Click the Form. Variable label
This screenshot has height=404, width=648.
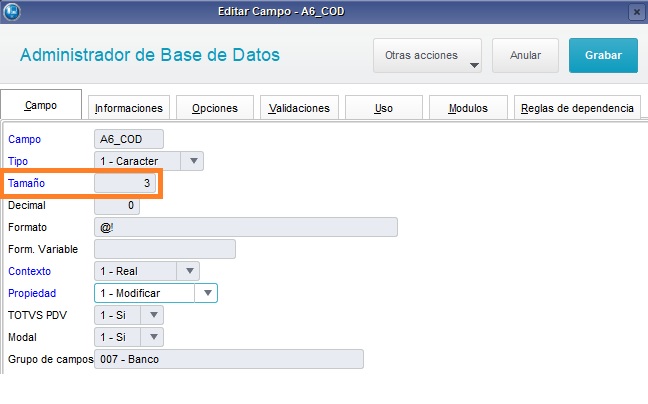[43, 249]
